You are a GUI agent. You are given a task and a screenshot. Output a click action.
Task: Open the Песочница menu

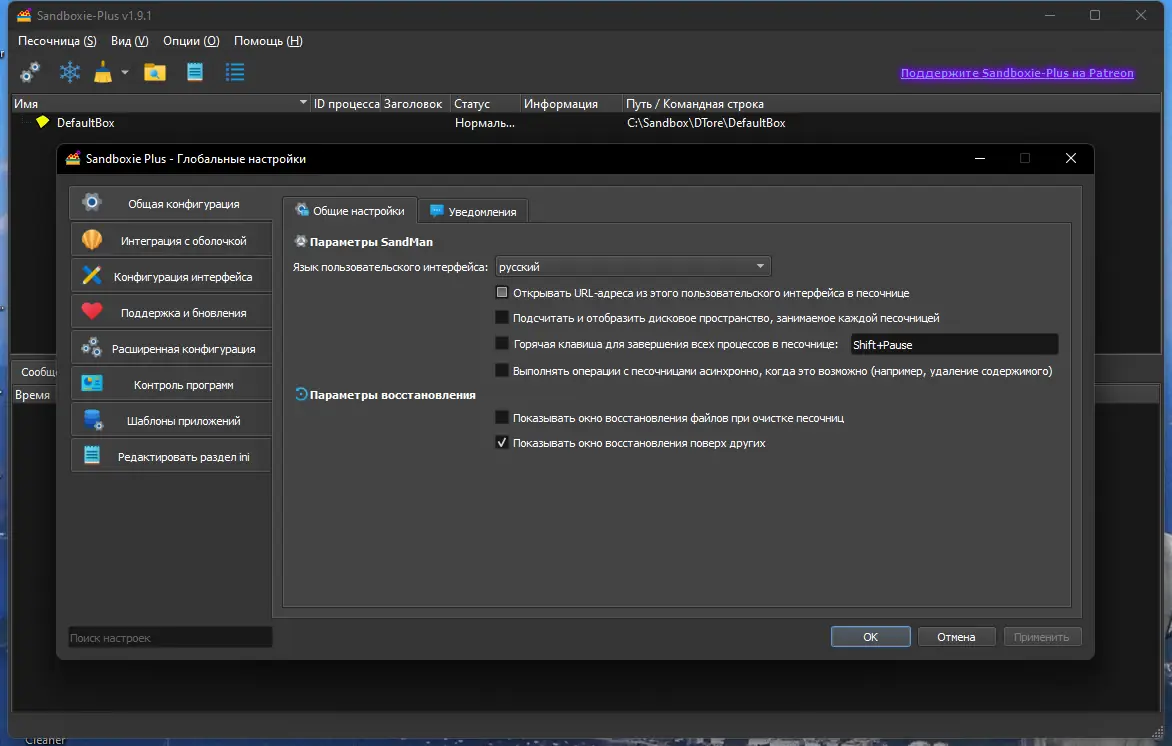pos(58,41)
